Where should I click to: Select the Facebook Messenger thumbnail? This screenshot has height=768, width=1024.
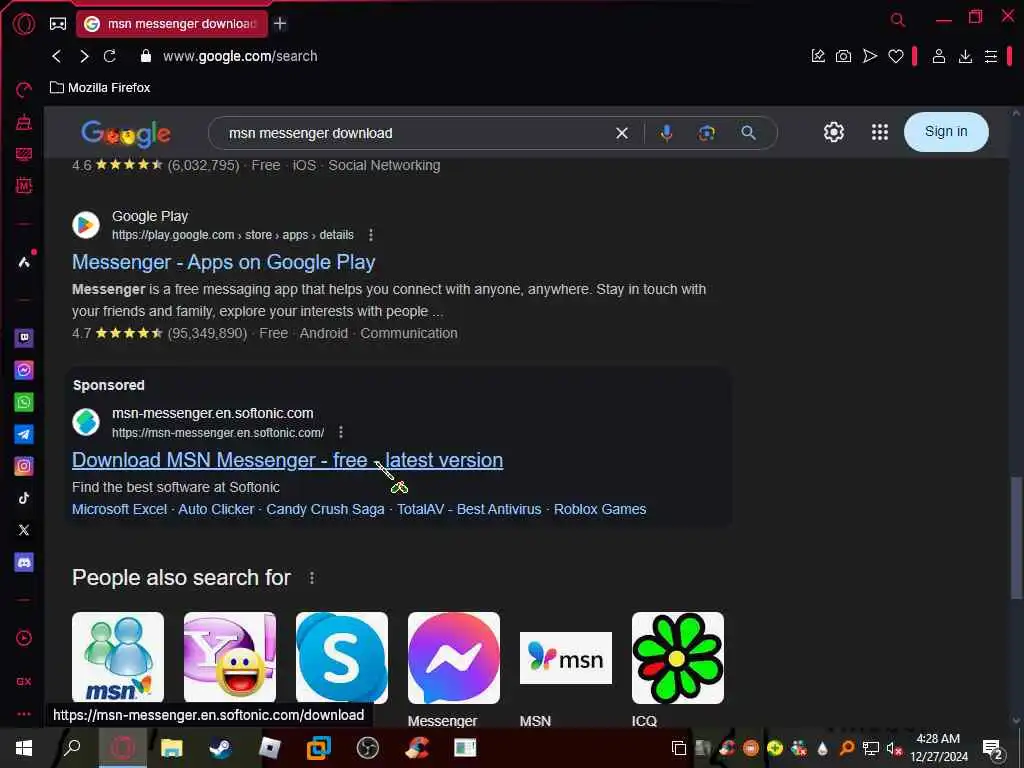point(454,657)
